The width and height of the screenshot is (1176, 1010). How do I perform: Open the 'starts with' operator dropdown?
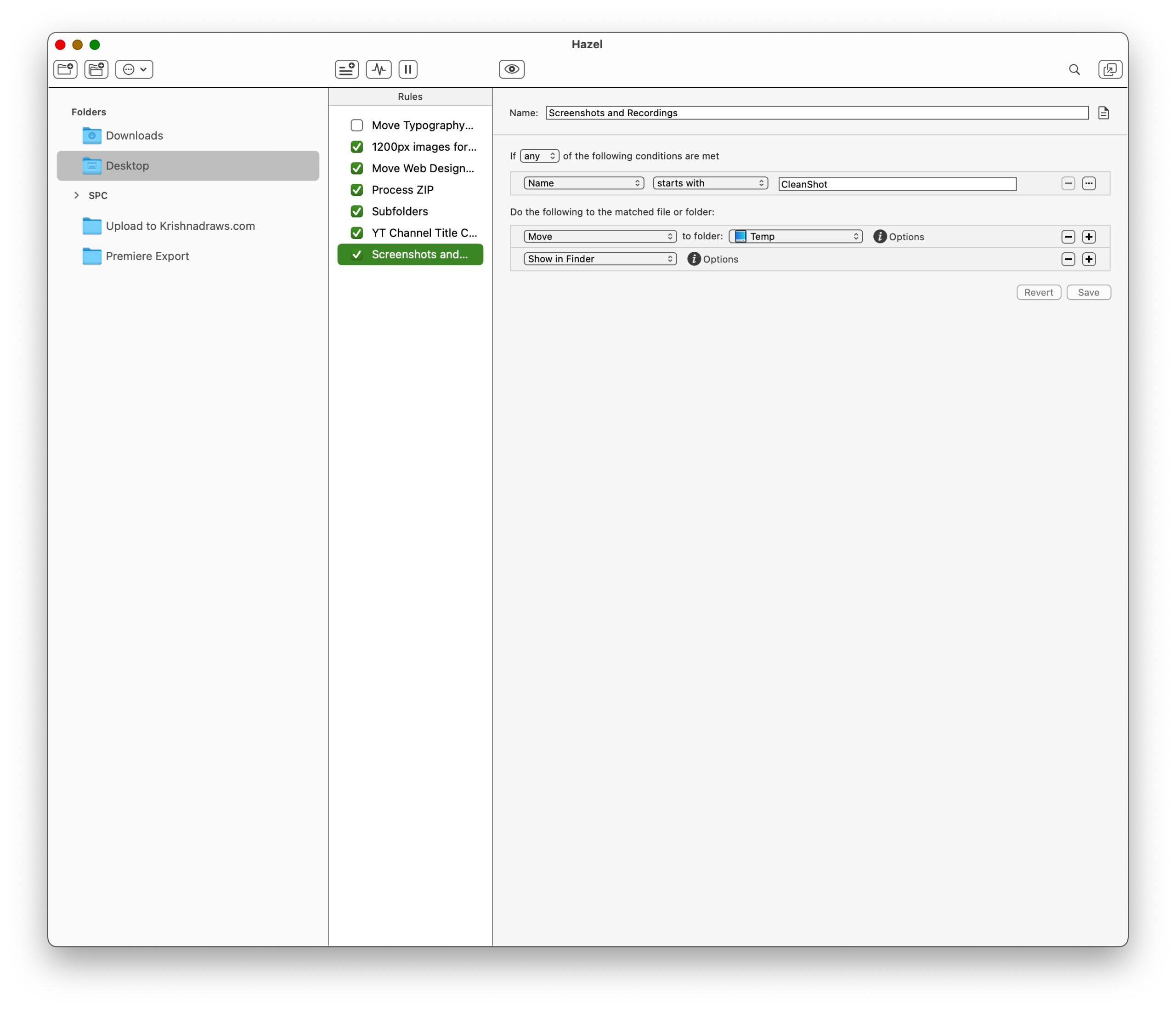click(709, 183)
